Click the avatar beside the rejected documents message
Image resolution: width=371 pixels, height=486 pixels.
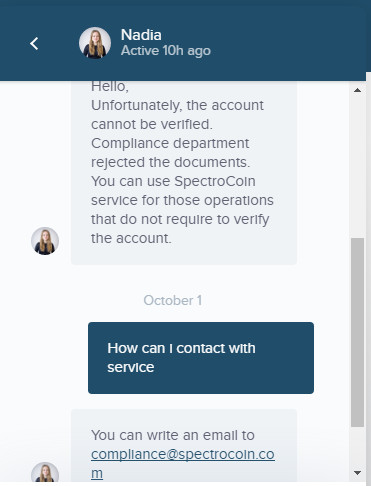pos(45,241)
